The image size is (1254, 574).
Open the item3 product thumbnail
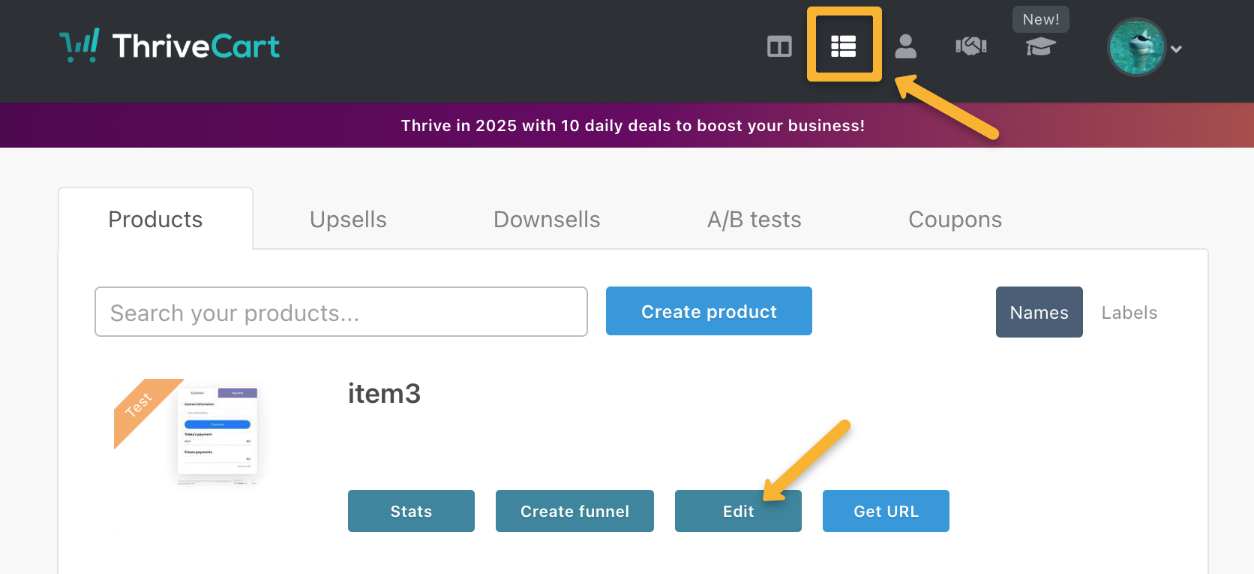pyautogui.click(x=217, y=433)
